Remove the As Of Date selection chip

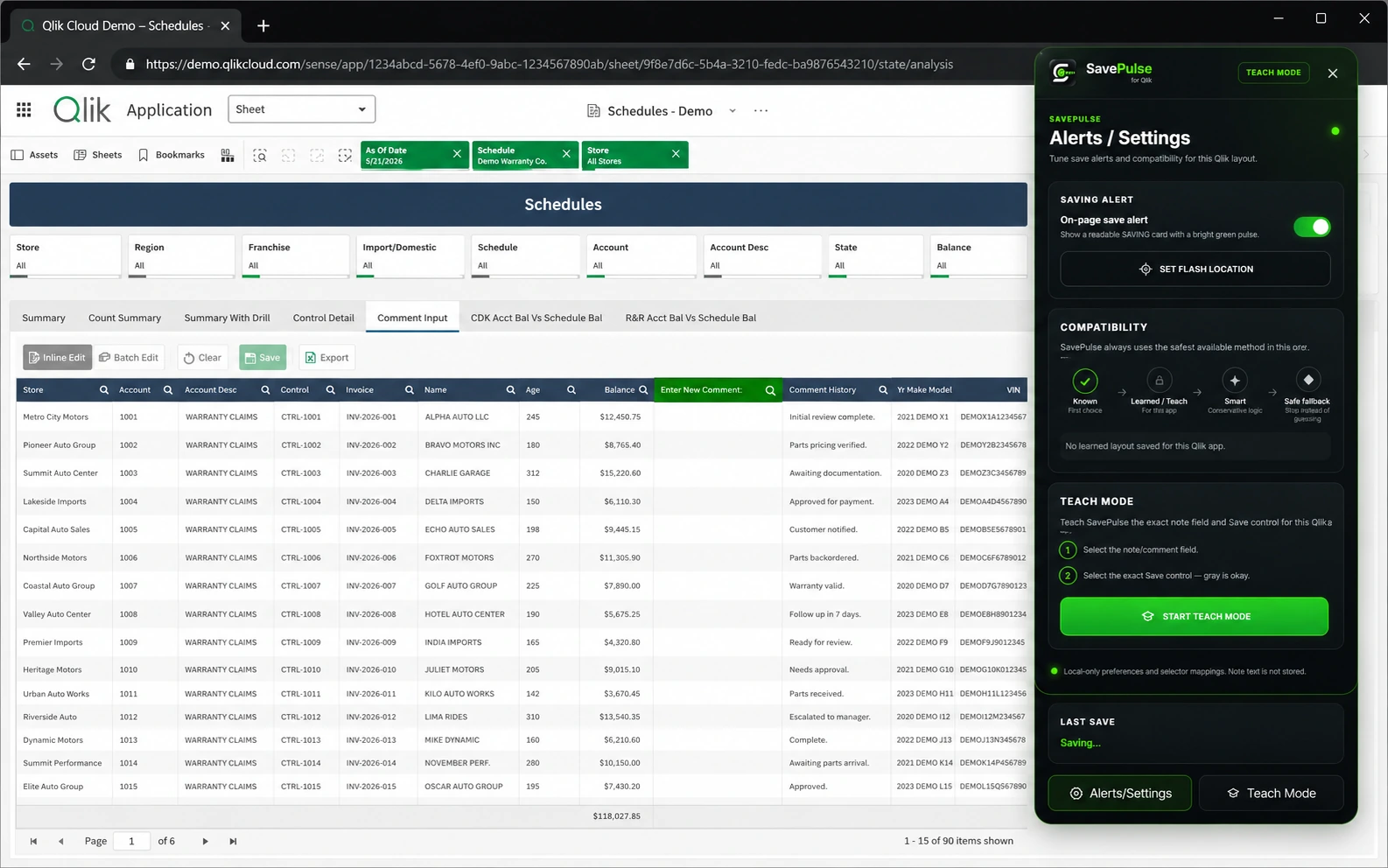(457, 154)
